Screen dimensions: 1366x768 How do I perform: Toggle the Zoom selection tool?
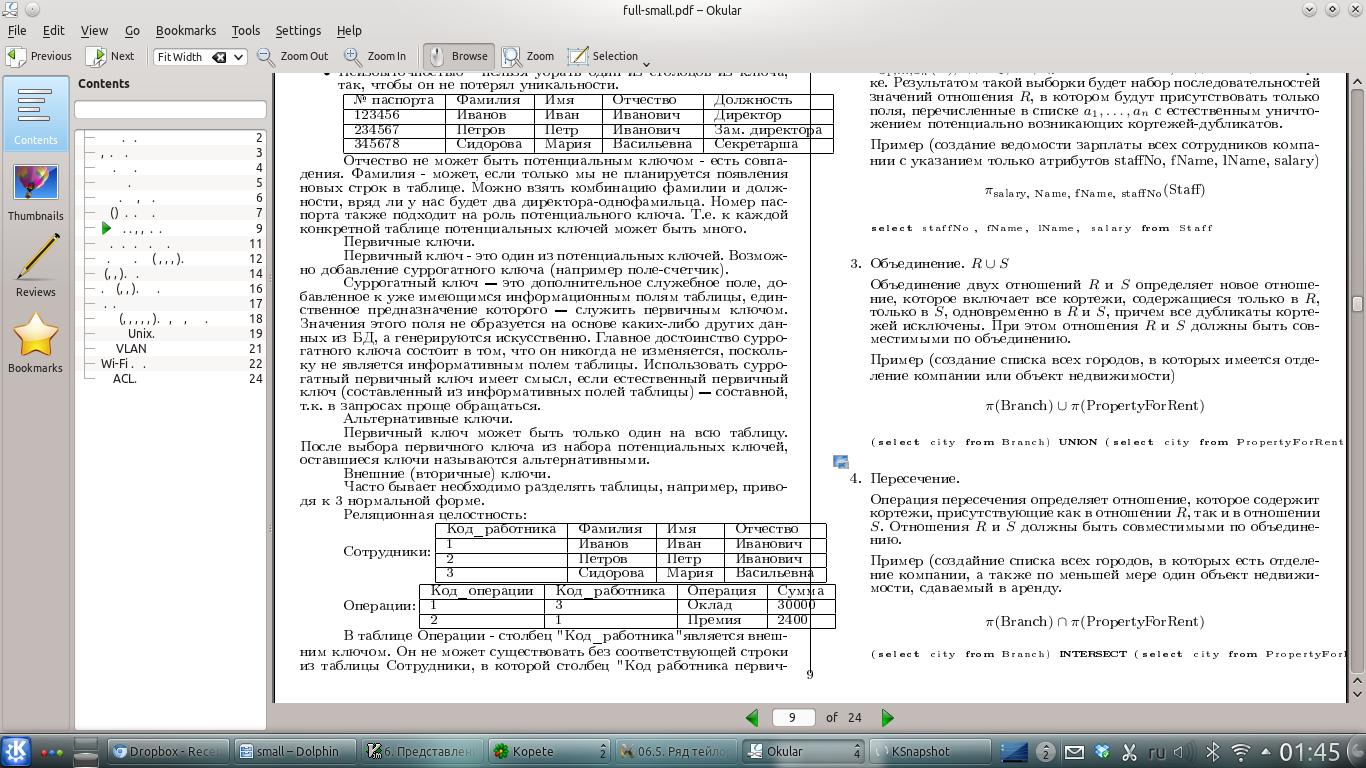528,56
